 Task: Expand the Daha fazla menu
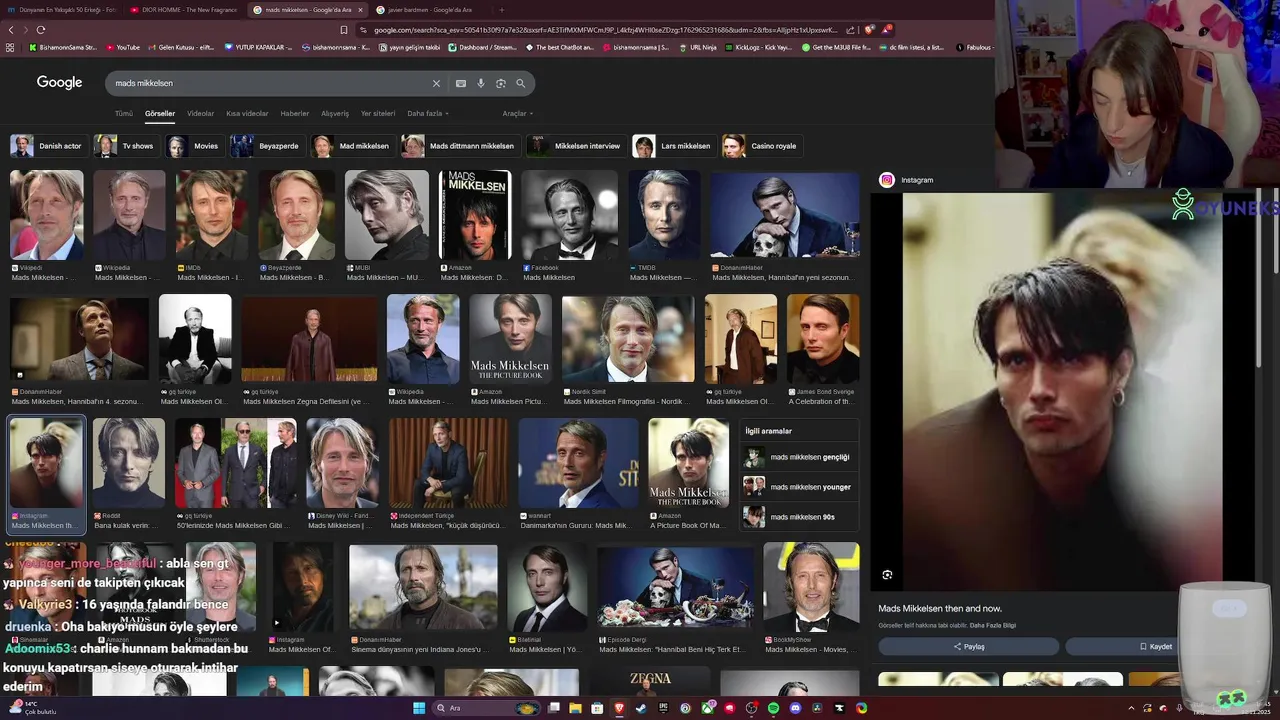click(428, 114)
